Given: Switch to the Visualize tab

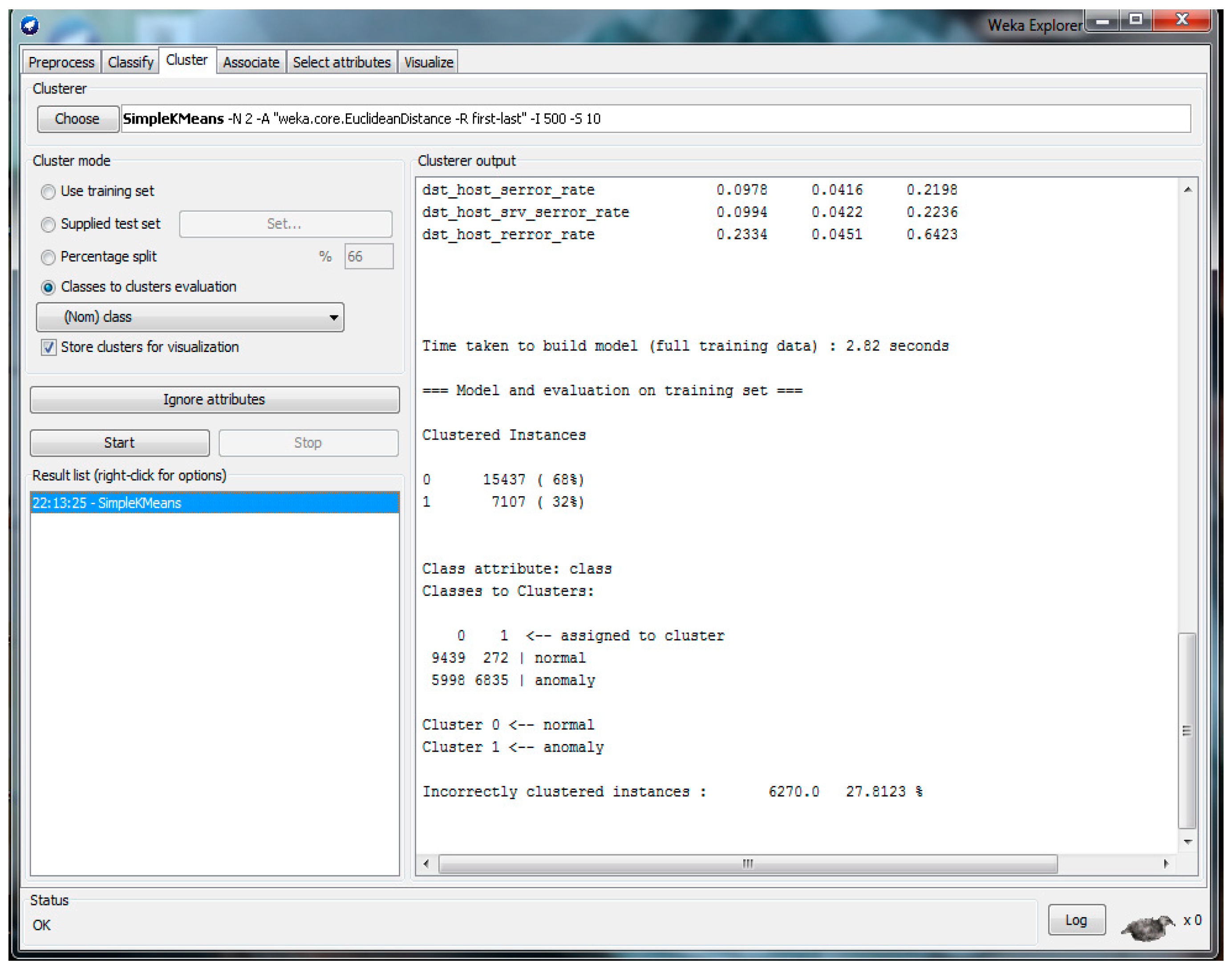Looking at the screenshot, I should 428,62.
